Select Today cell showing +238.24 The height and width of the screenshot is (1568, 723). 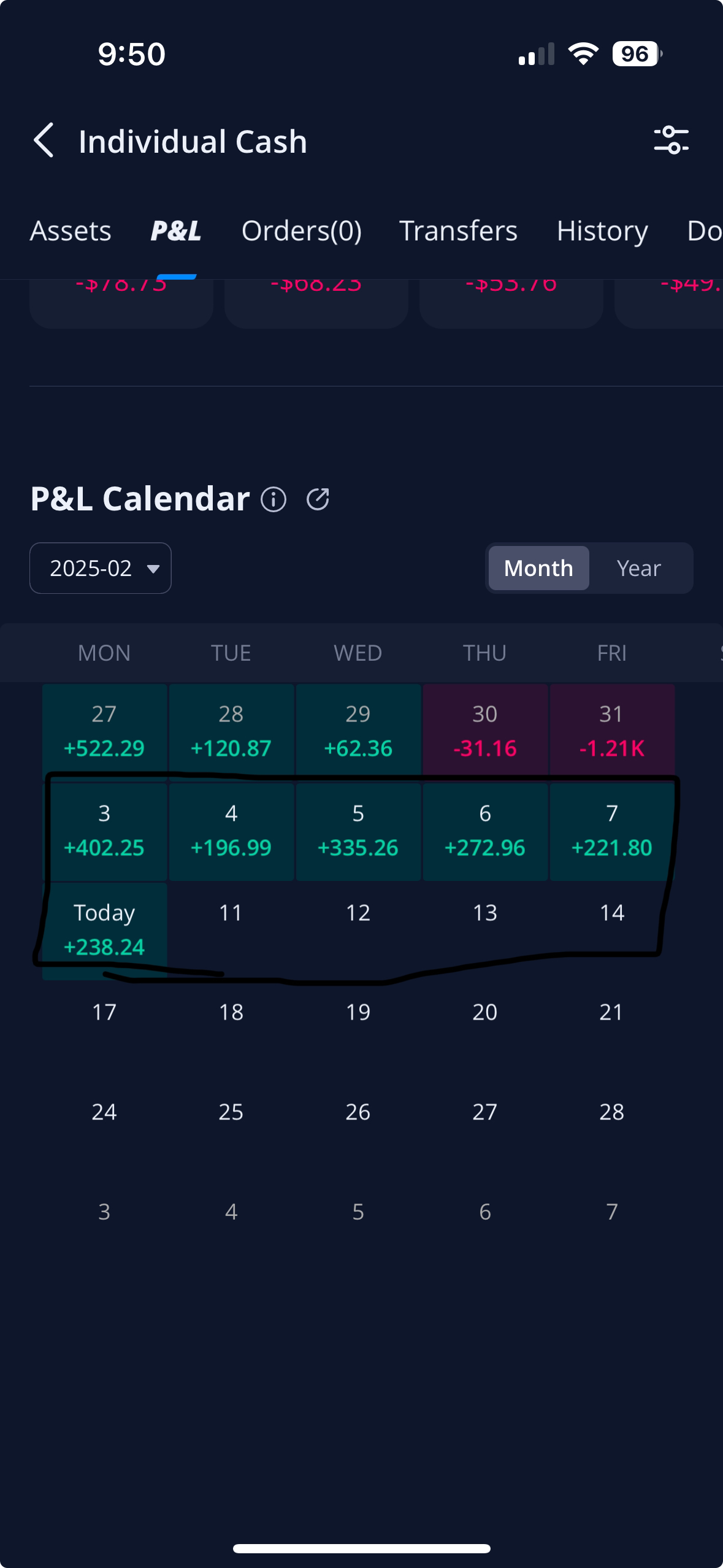[x=104, y=930]
